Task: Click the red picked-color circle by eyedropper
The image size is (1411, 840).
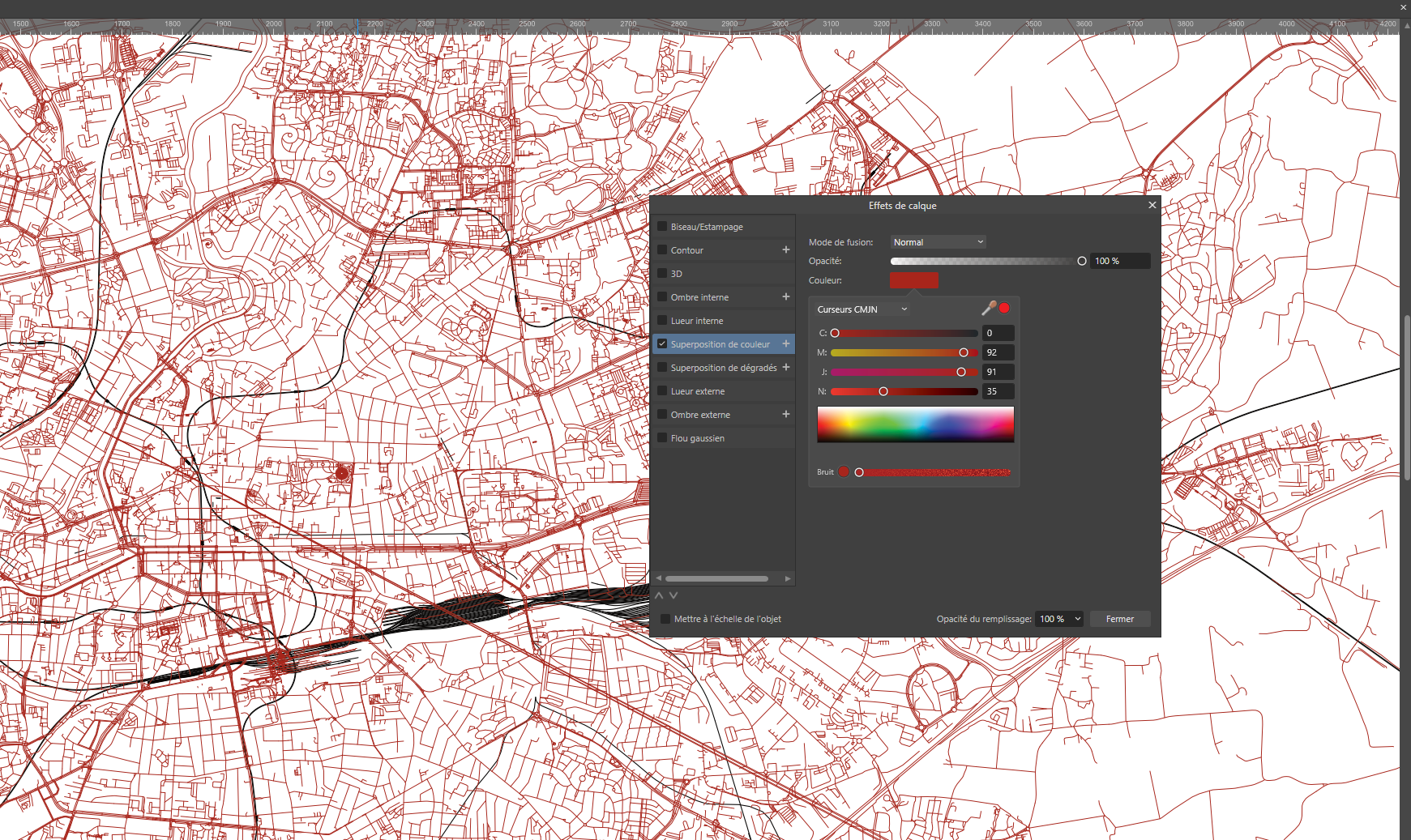Action: pyautogui.click(x=1005, y=308)
